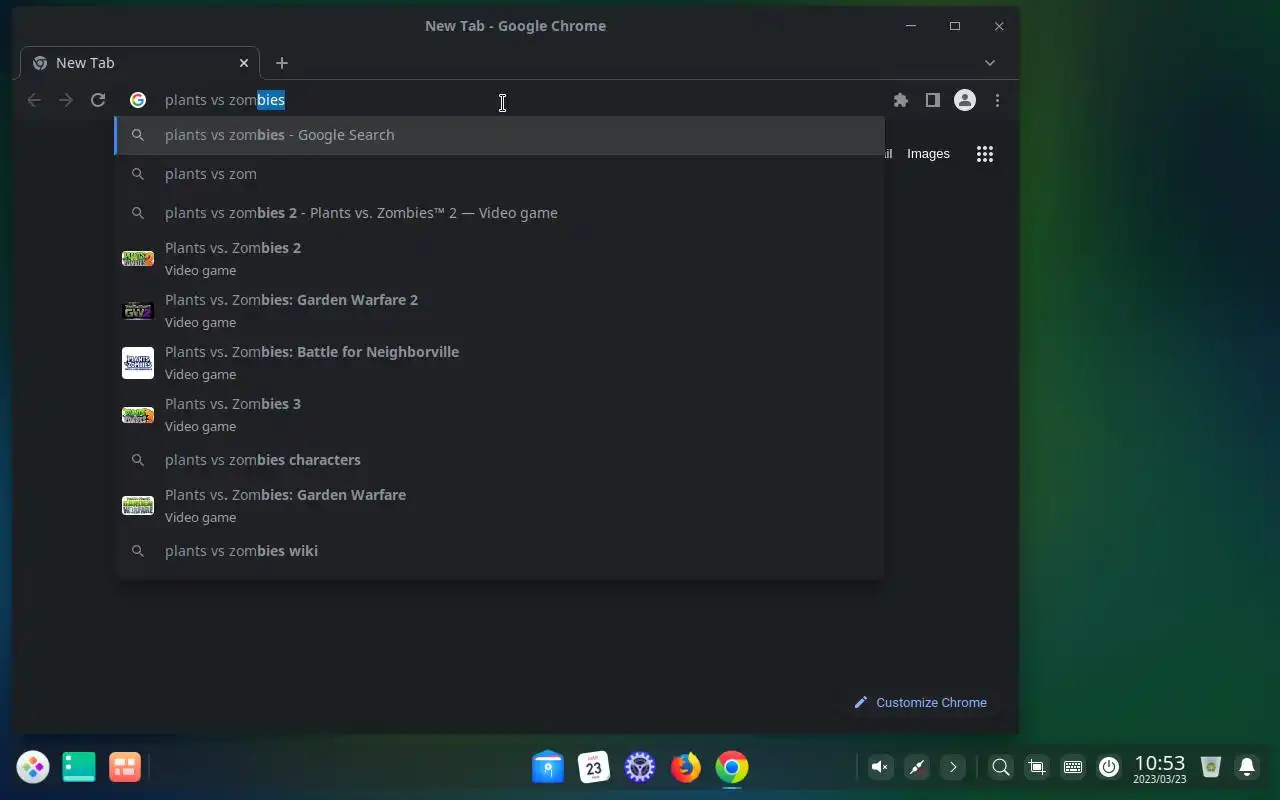The image size is (1280, 800).
Task: Open the on-screen keyboard tray icon
Action: pos(1073,767)
